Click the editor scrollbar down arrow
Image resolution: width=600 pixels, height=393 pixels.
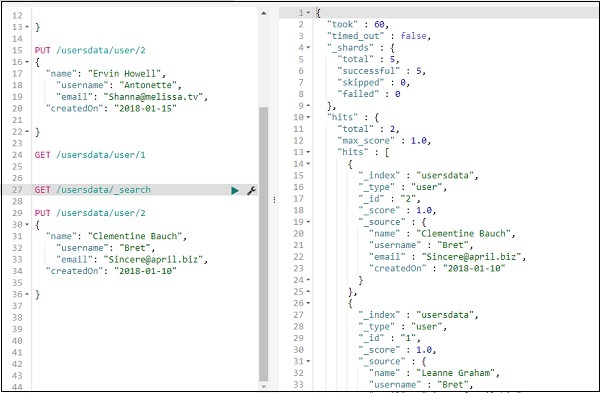264,386
